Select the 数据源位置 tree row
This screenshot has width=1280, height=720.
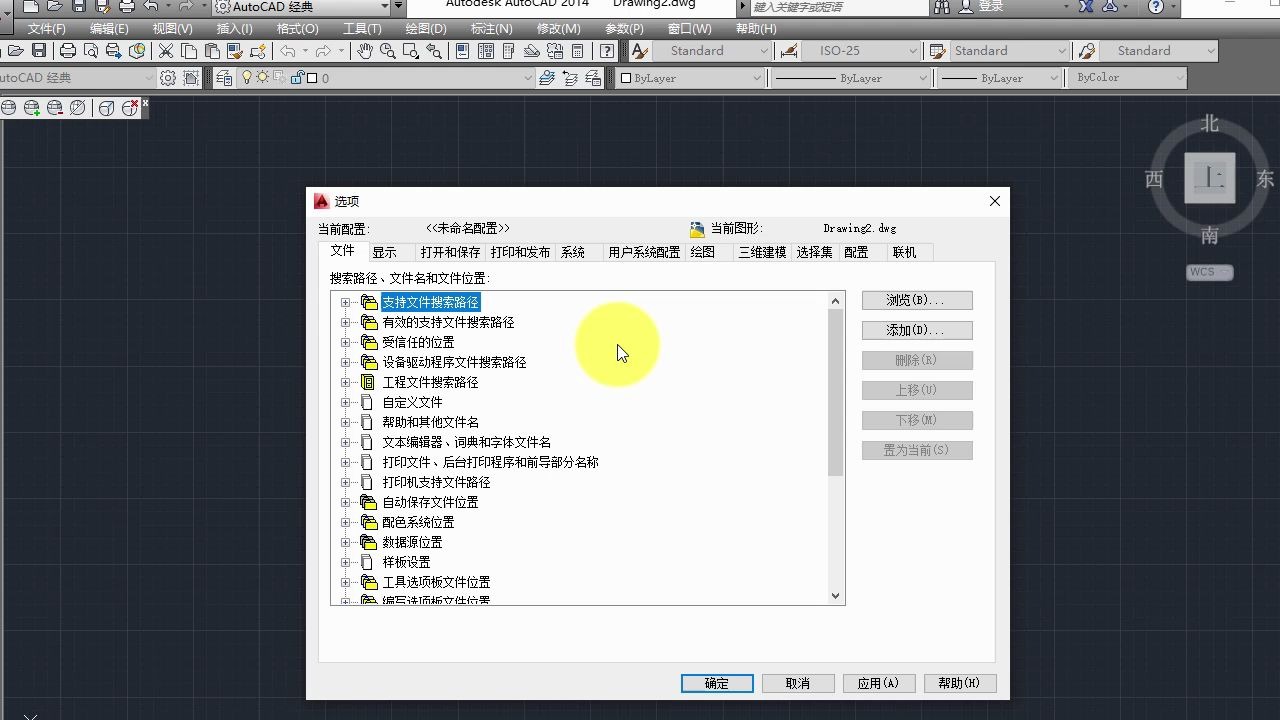pos(412,542)
